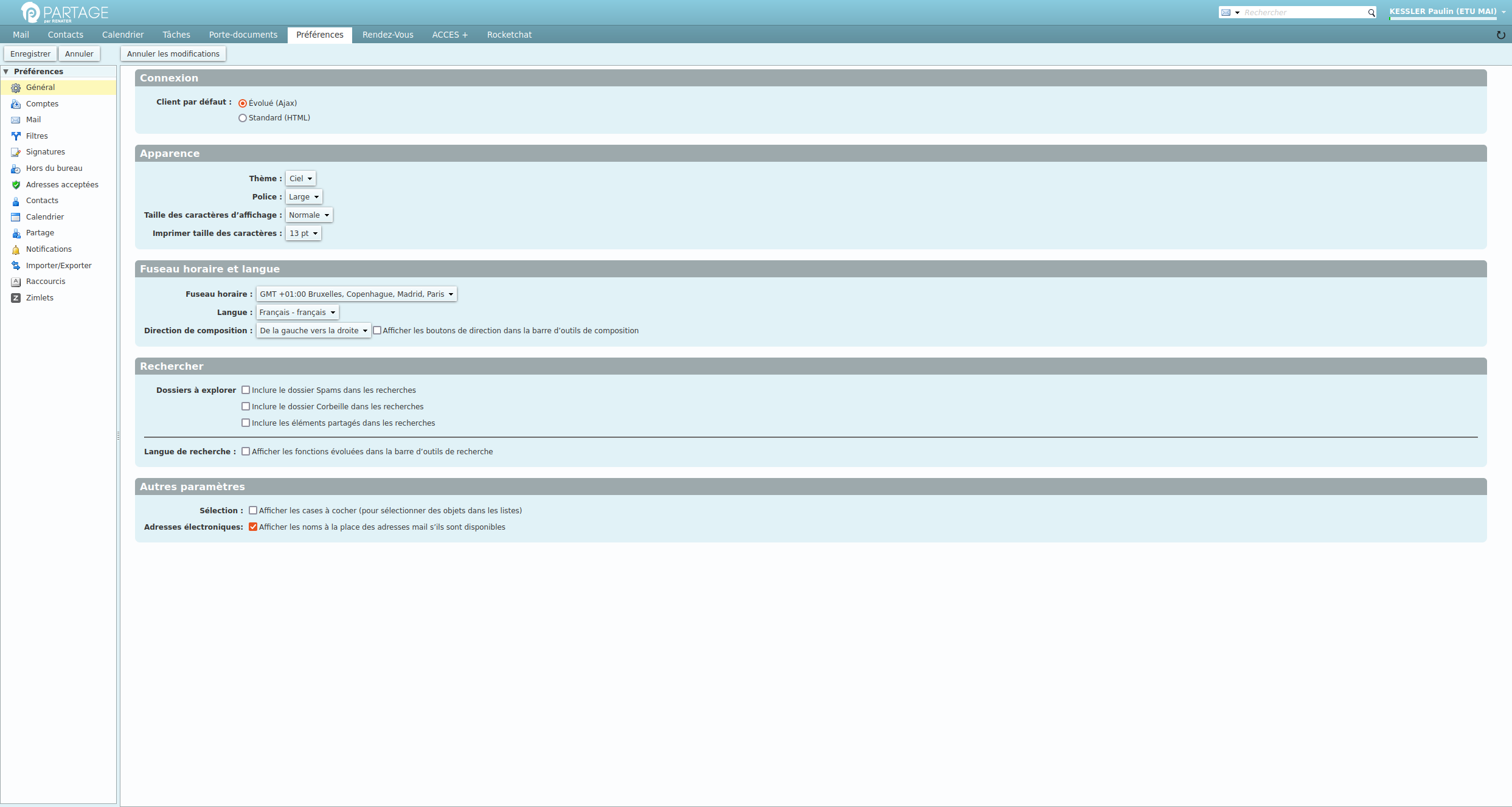
Task: Open the Zimlets icon
Action: pyautogui.click(x=16, y=298)
